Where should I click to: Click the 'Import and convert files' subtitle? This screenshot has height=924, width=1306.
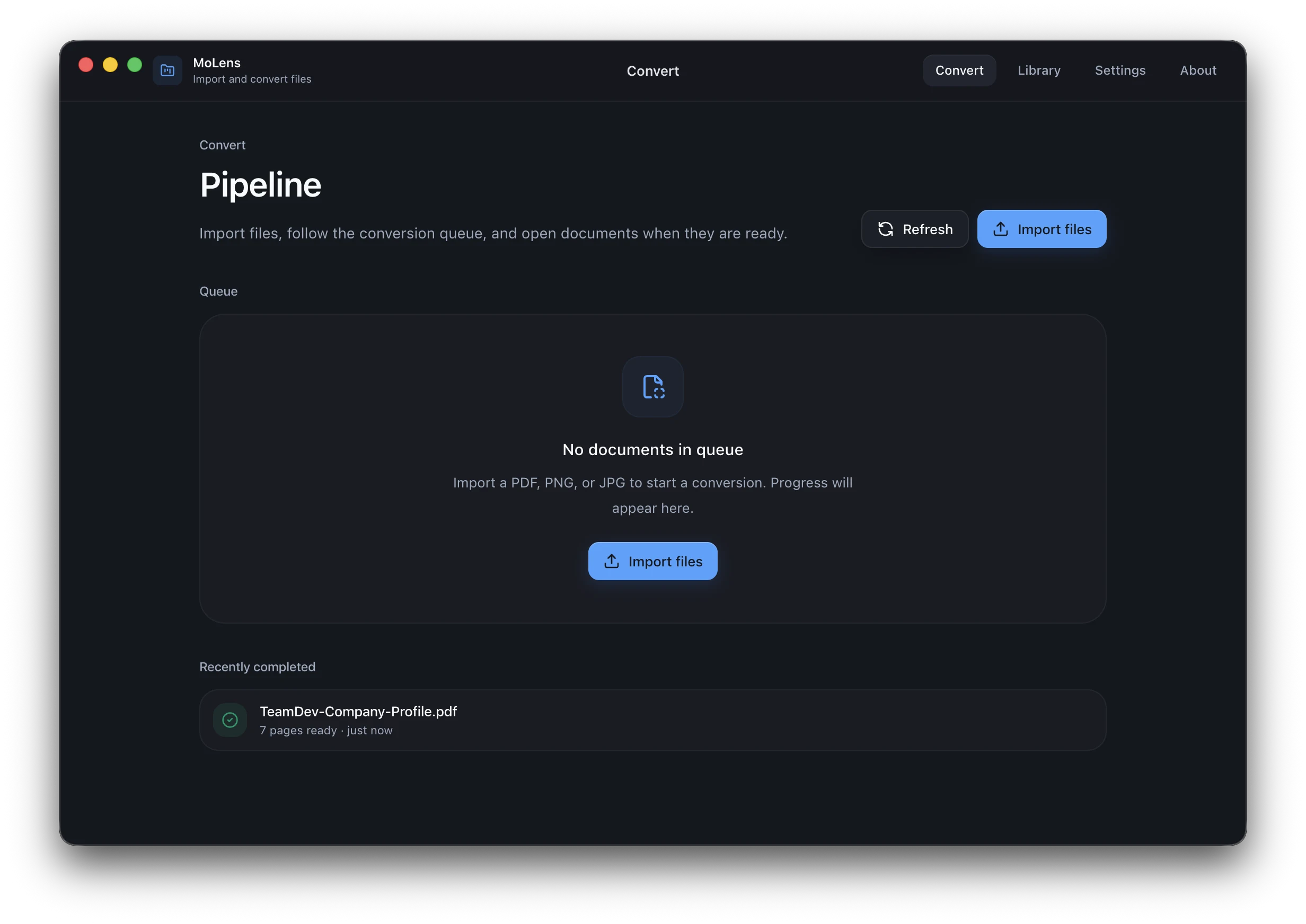point(252,79)
